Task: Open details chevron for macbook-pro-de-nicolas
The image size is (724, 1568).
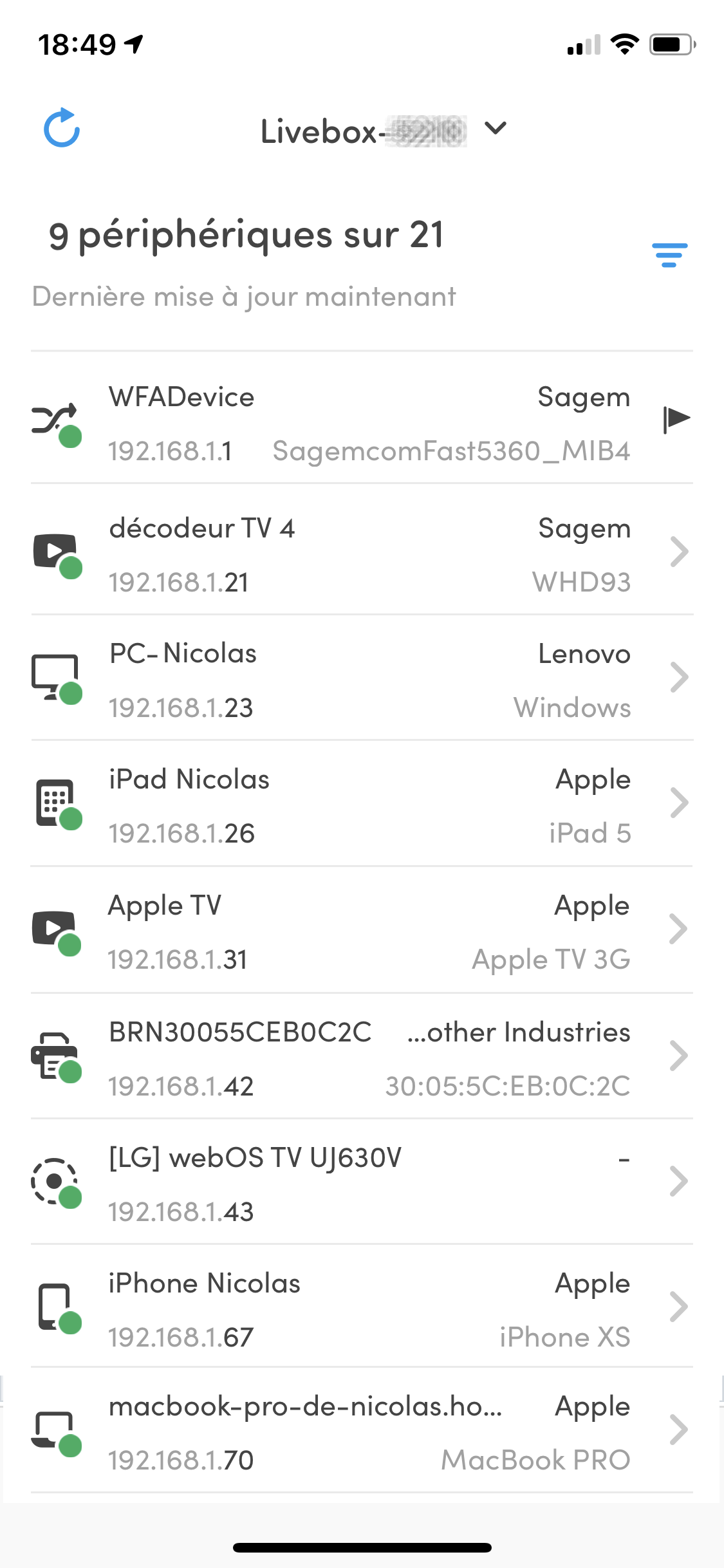Action: (679, 1430)
